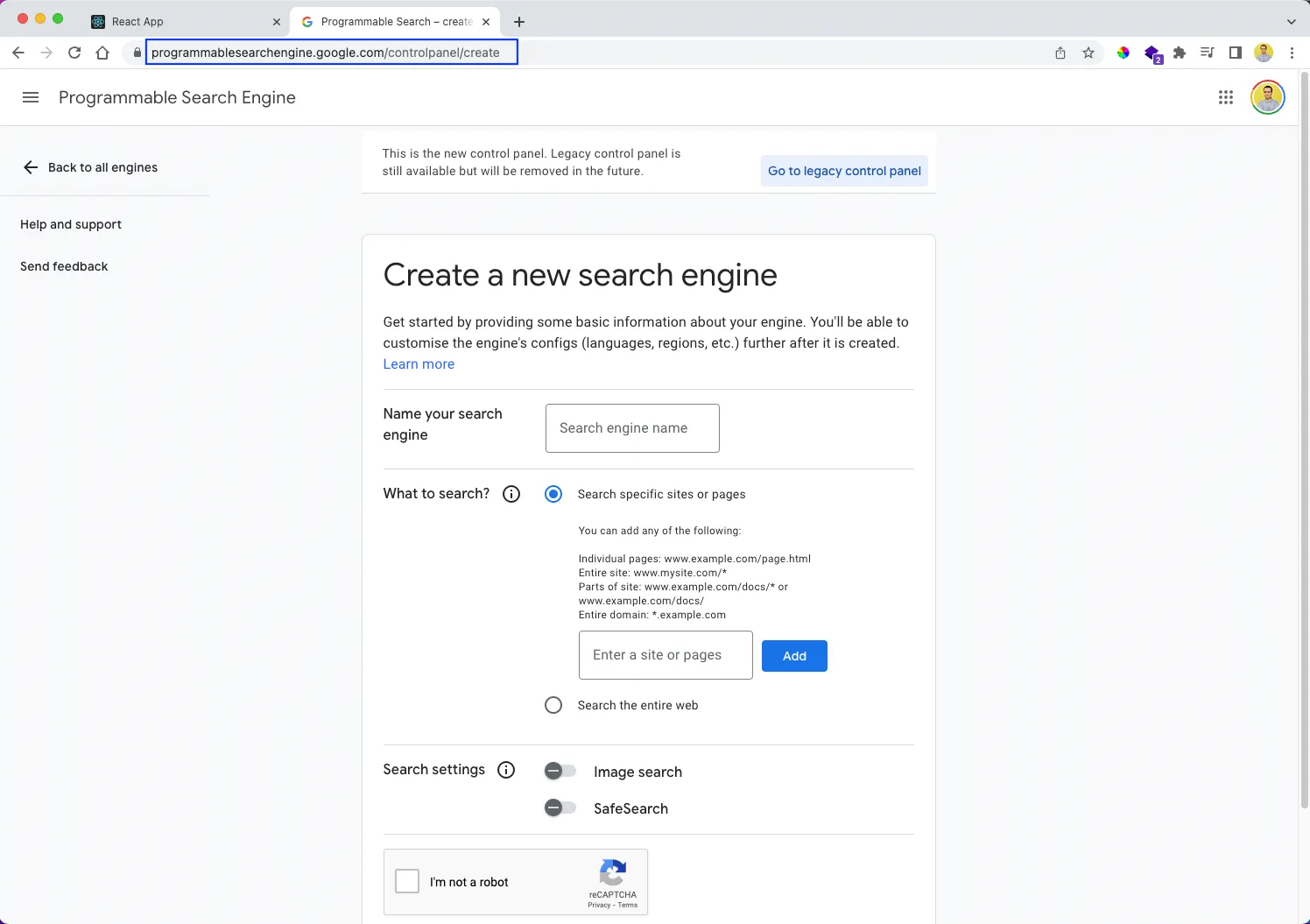Bookmark this page with the star
Image resolution: width=1310 pixels, height=924 pixels.
point(1088,53)
